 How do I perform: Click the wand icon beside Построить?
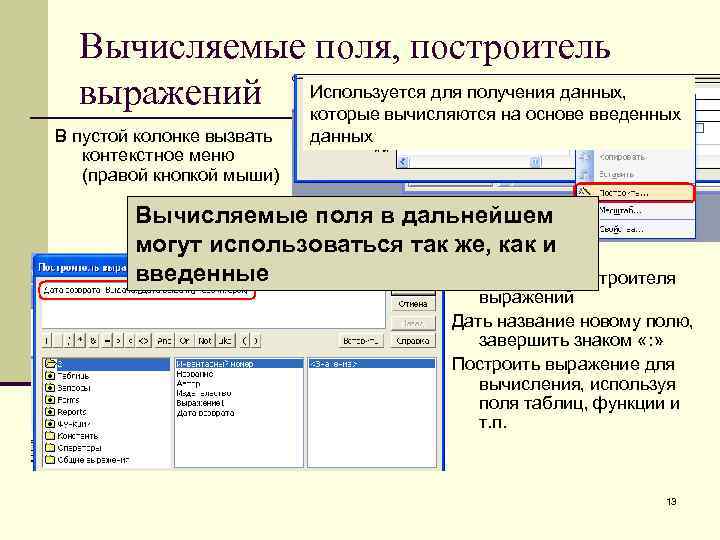pos(584,192)
